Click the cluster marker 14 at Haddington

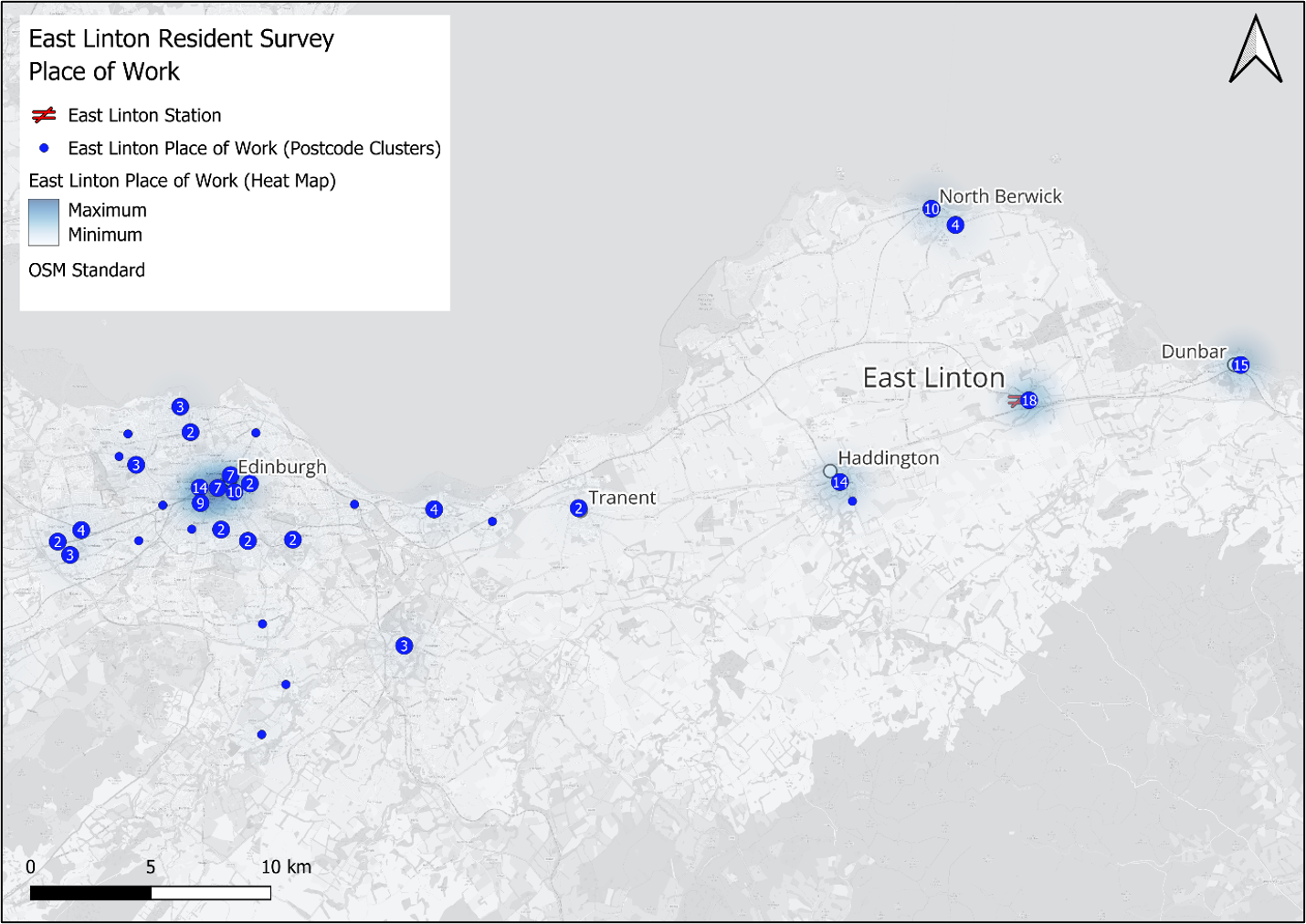[x=839, y=482]
